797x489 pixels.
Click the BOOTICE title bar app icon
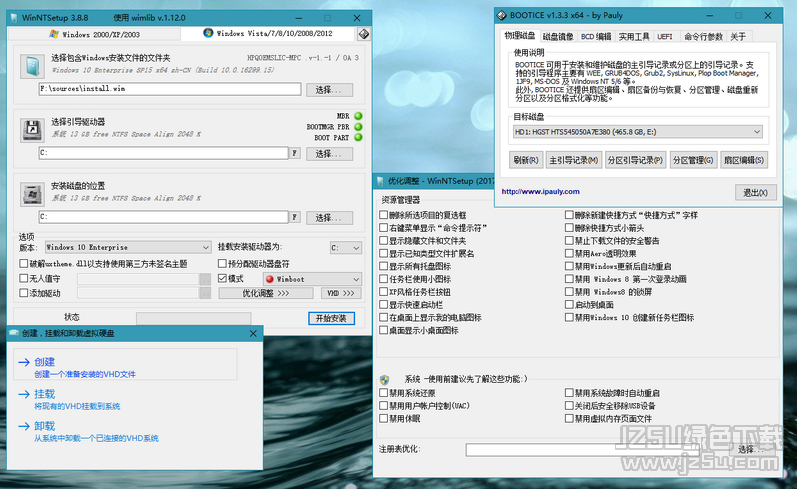click(x=502, y=15)
